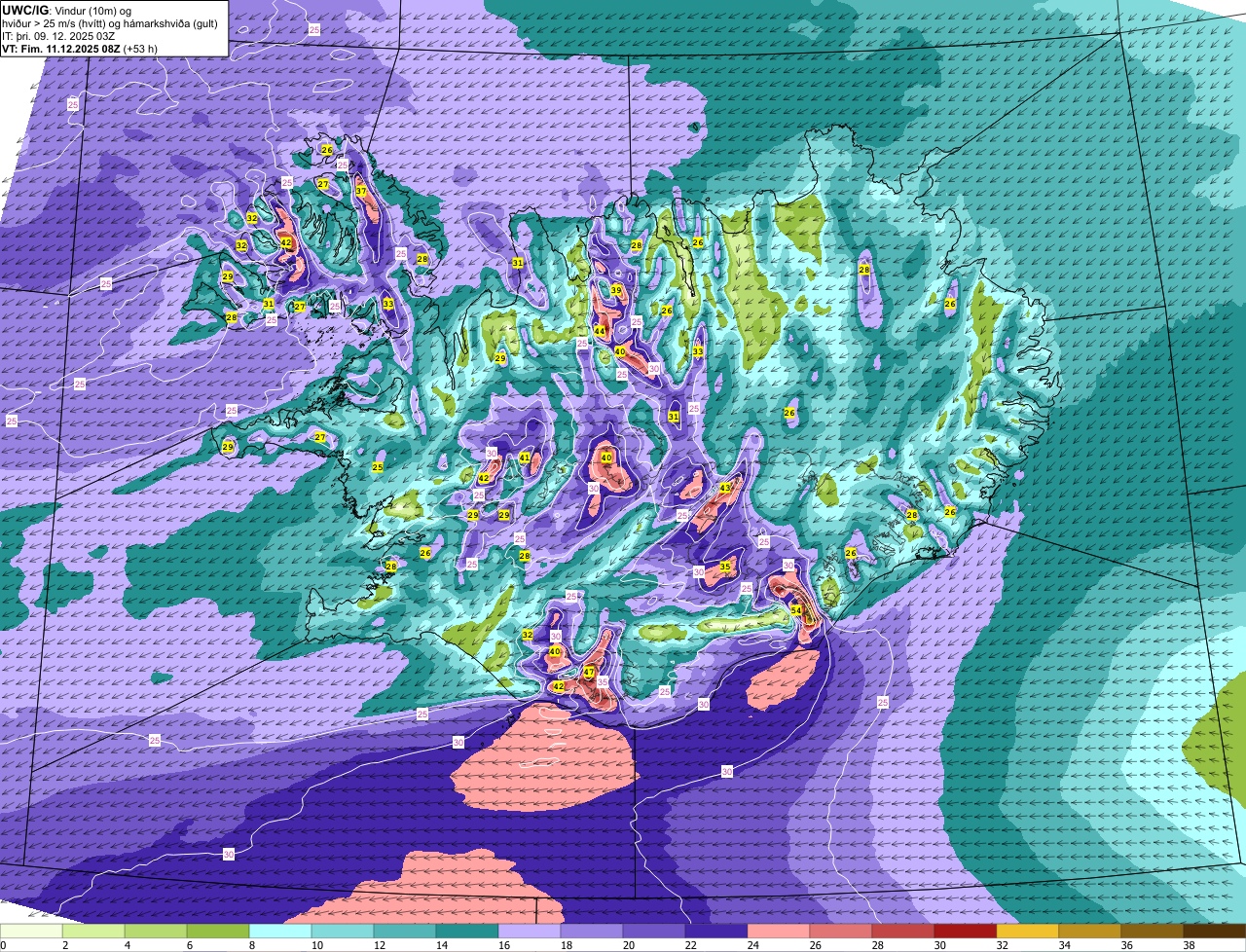Pick the 26–28 m/s legend color swatch
This screenshot has height=952, width=1246.
842,931
